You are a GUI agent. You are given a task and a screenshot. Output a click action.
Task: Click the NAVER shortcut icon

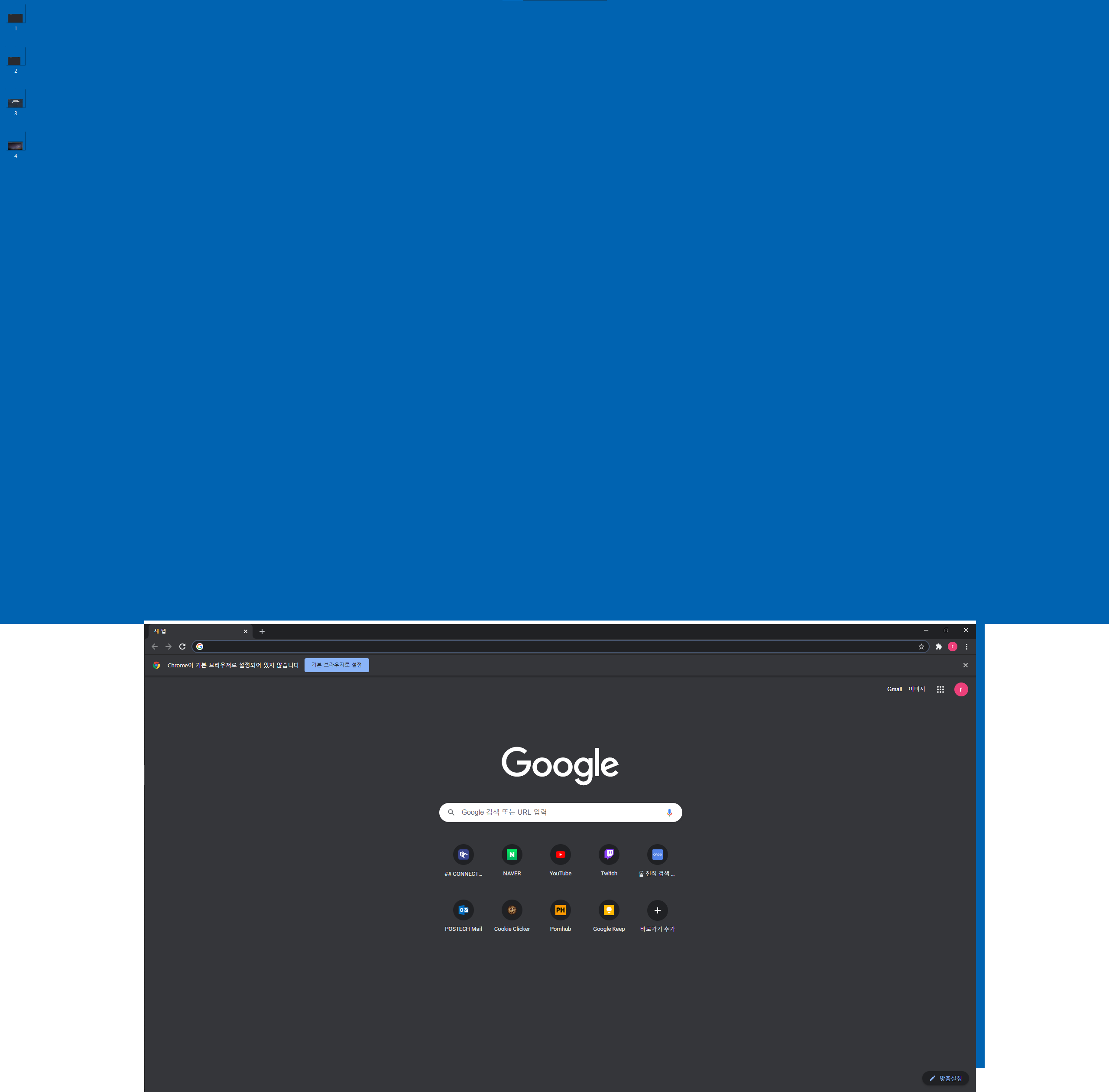click(x=512, y=854)
